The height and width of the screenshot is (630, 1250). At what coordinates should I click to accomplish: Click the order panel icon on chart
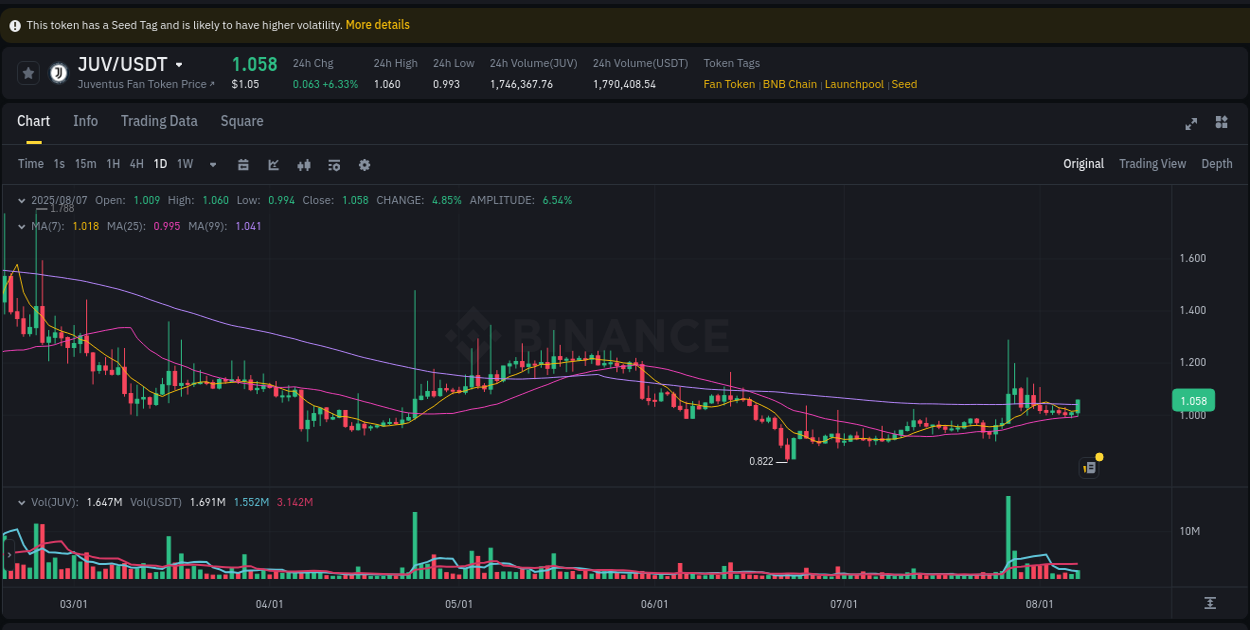point(1089,467)
